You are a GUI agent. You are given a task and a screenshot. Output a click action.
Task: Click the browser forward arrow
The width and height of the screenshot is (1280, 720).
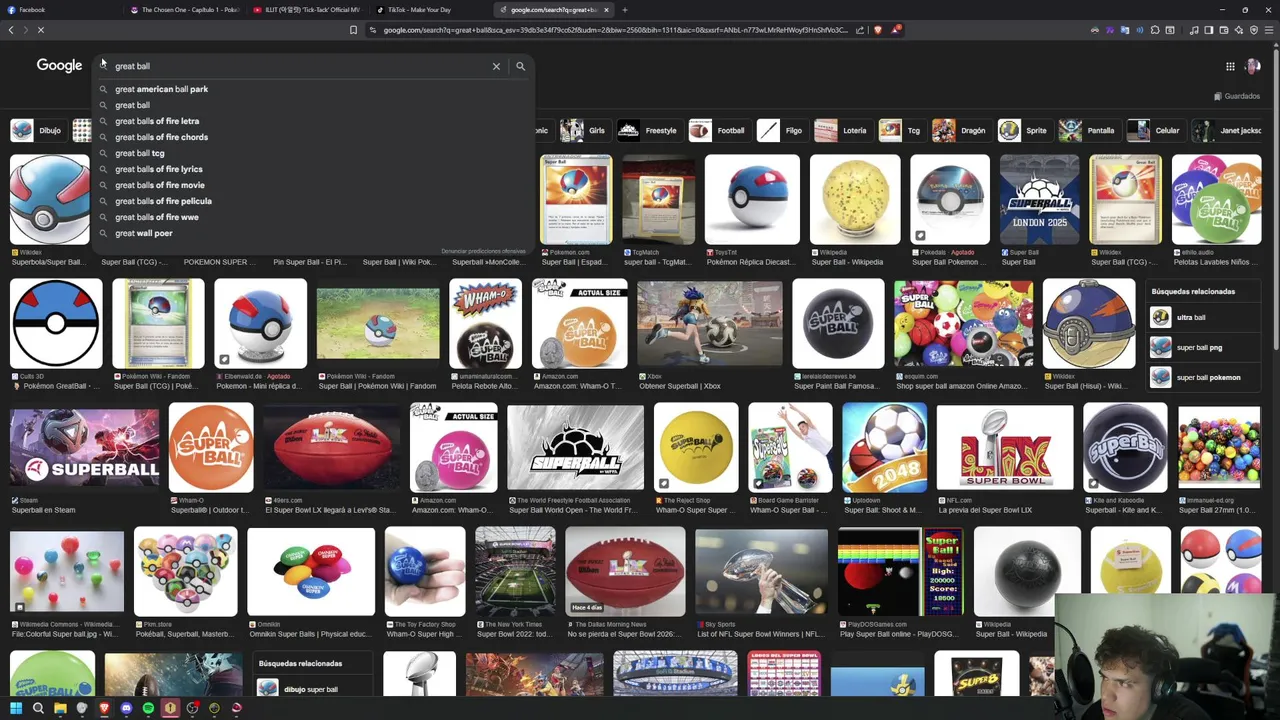(25, 30)
